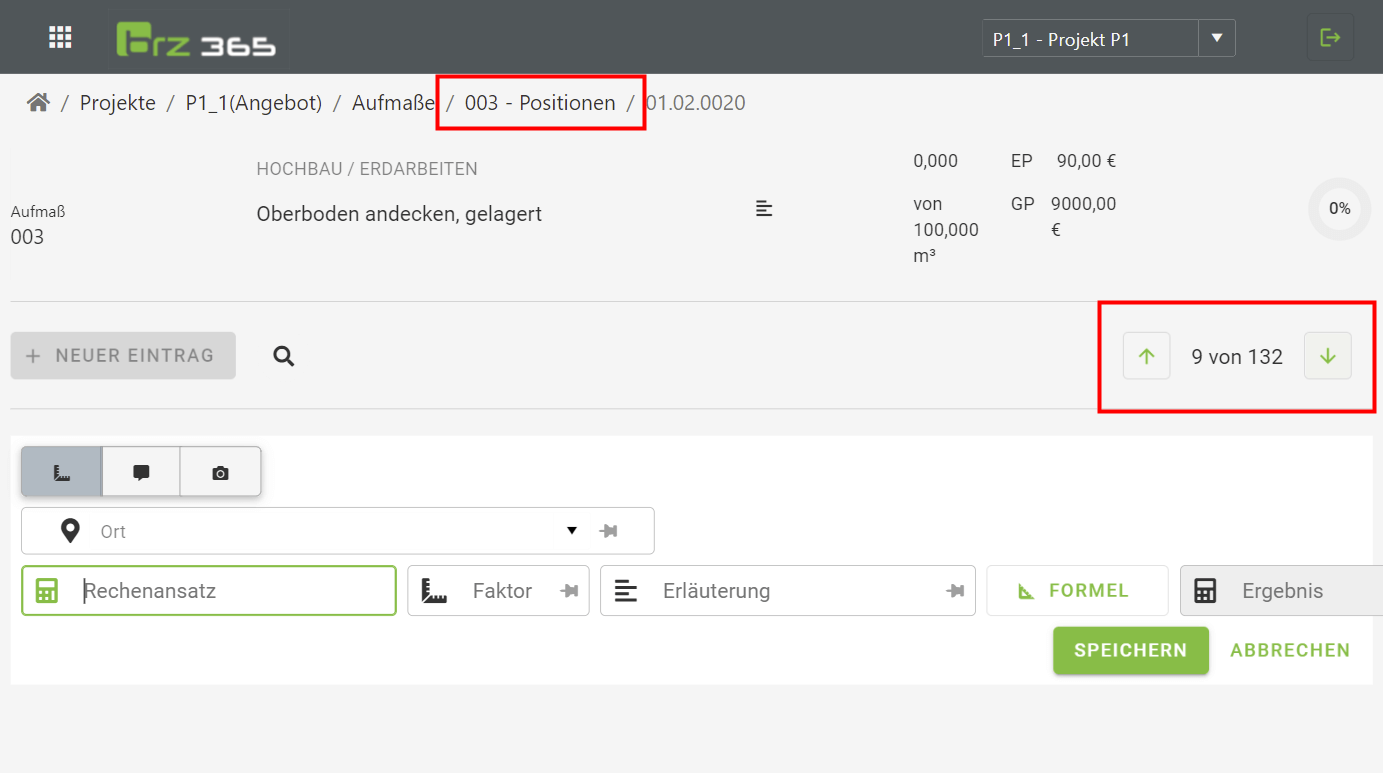Click the BRZ 365 logo
1383x773 pixels.
point(196,39)
